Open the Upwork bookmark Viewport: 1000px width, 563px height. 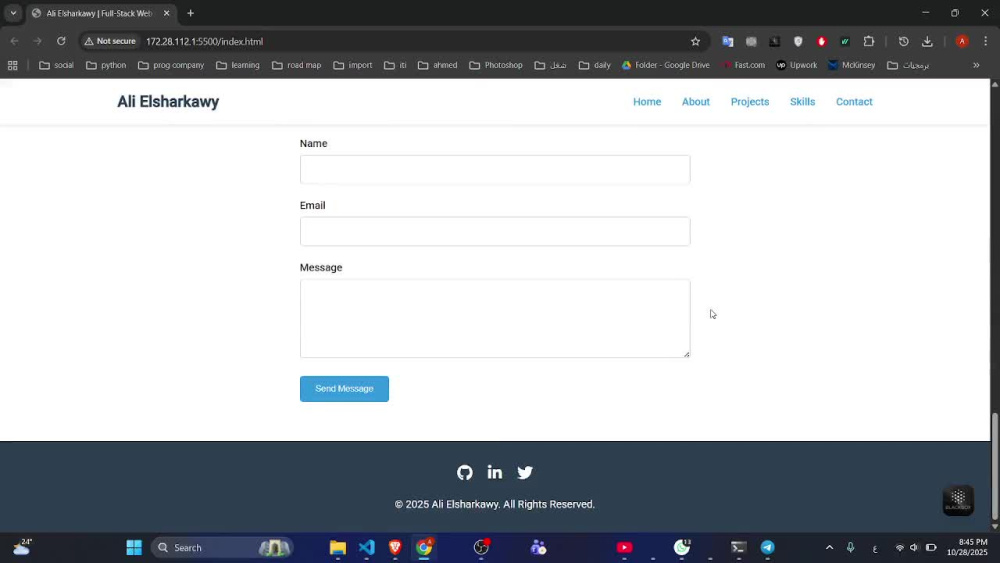pyautogui.click(x=797, y=65)
